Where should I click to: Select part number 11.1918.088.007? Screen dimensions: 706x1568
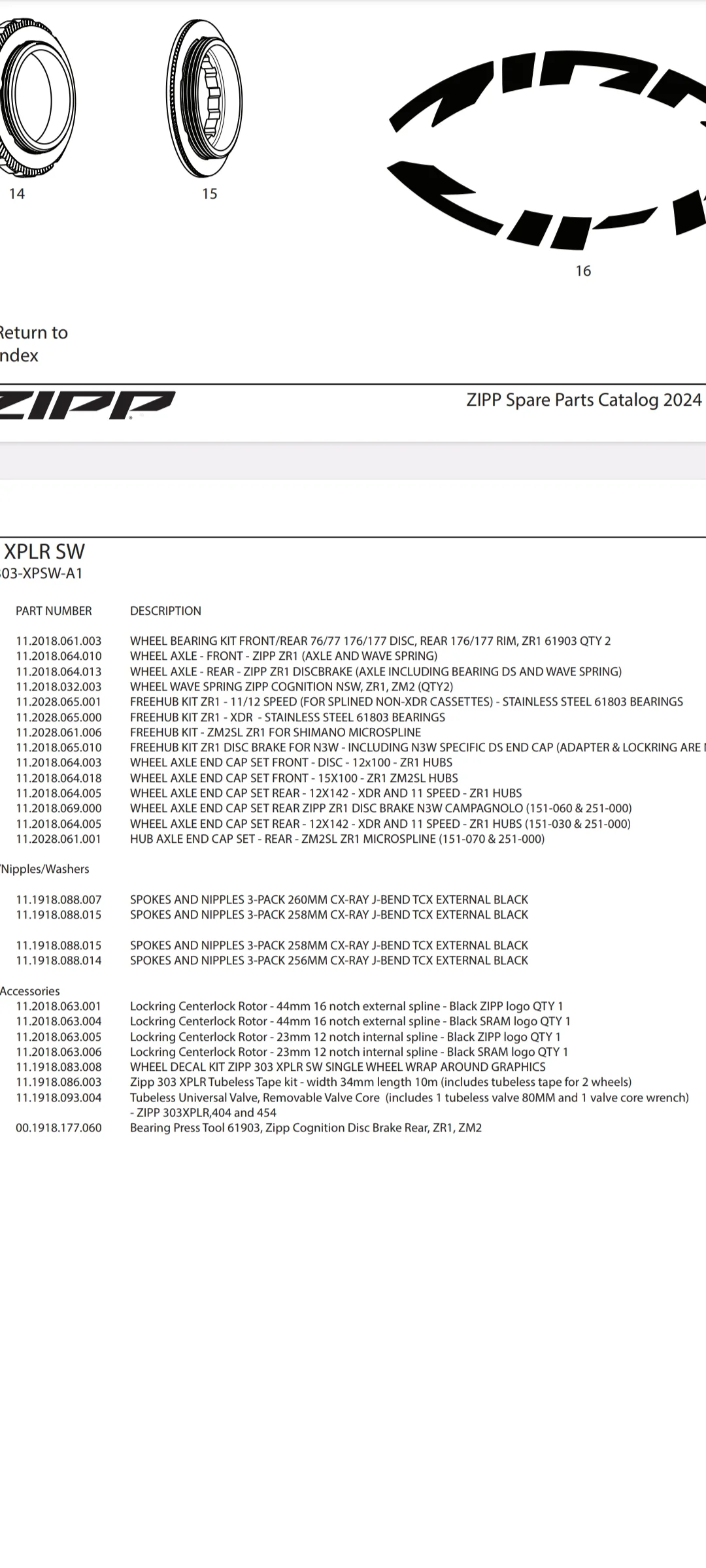tap(59, 900)
